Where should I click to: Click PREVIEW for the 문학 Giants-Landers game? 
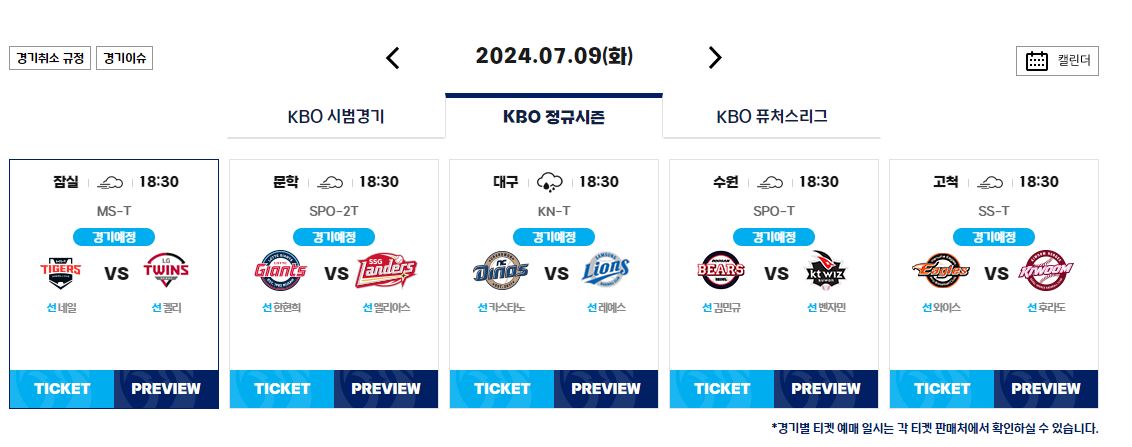386,389
